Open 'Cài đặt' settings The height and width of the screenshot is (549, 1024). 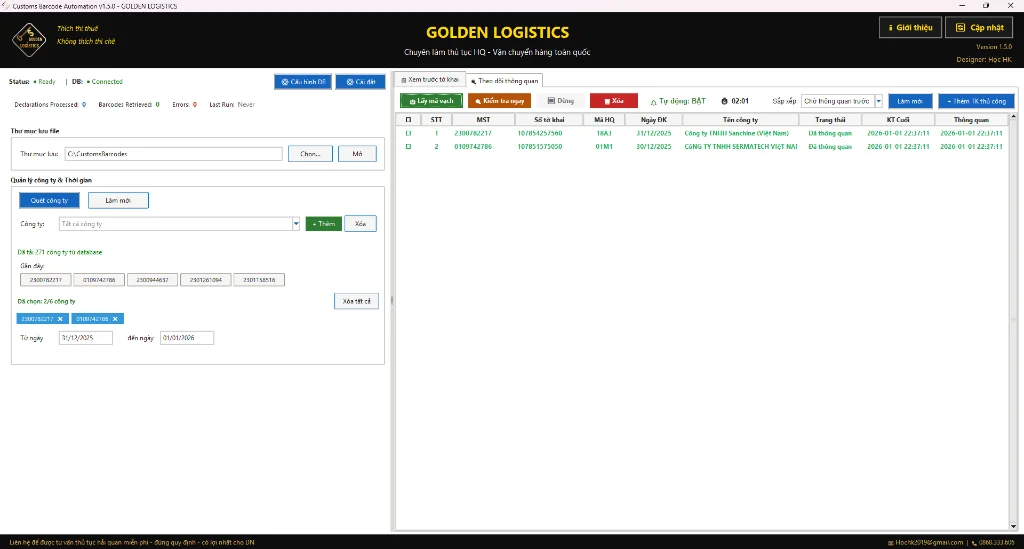360,82
